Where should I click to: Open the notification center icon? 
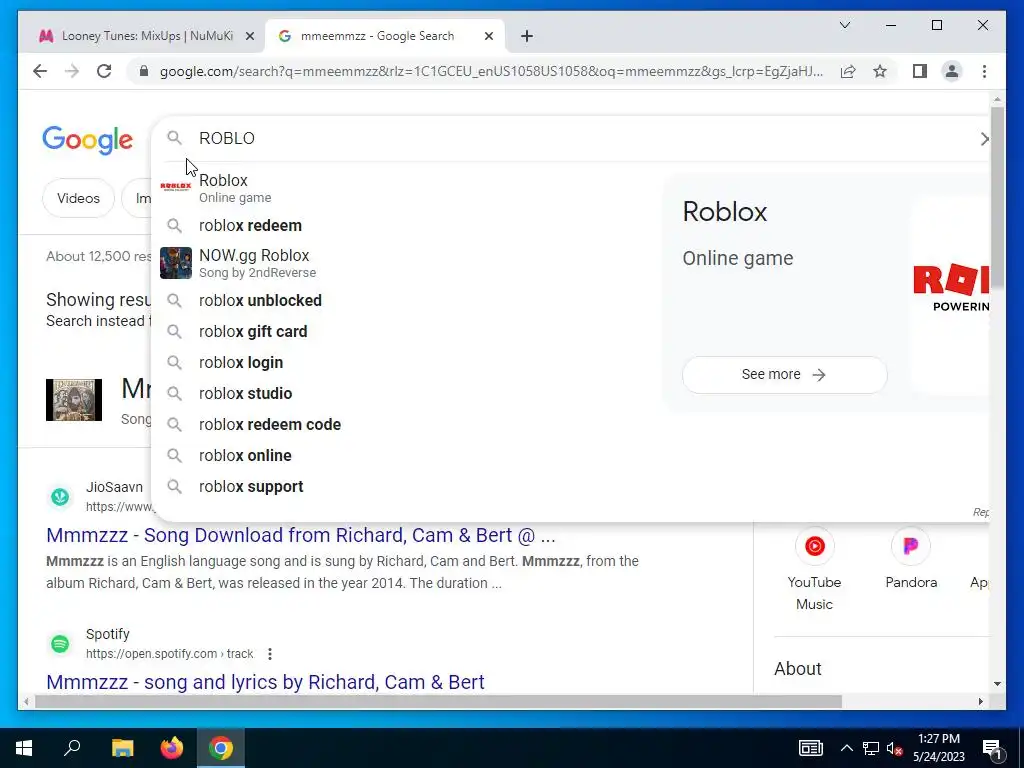(x=992, y=749)
